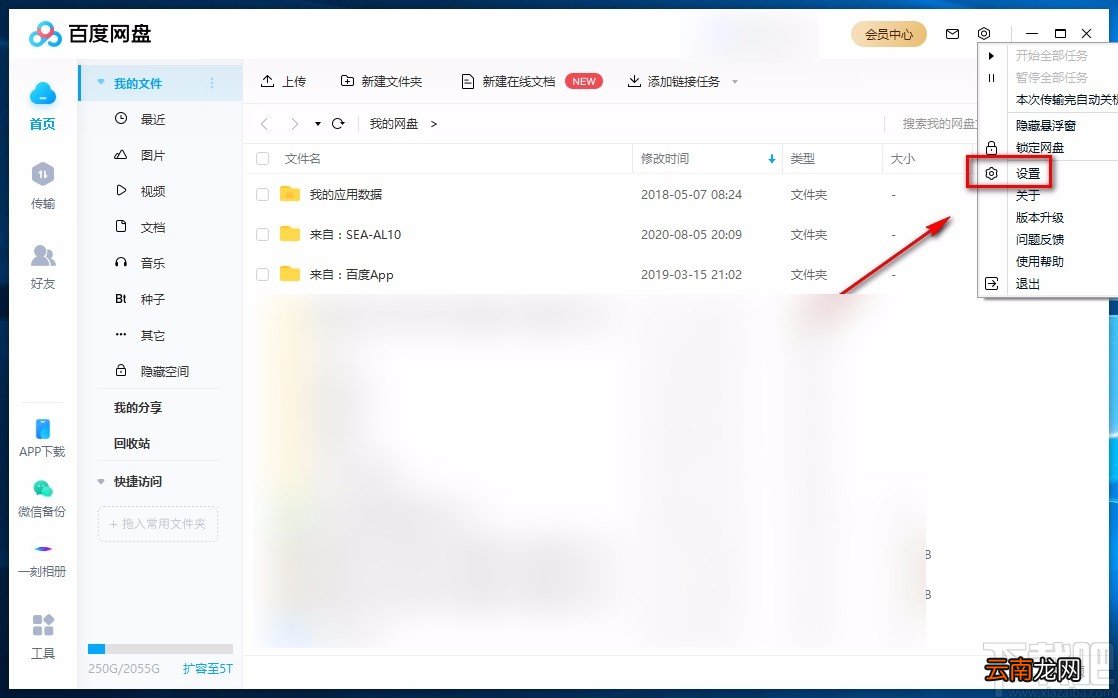
Task: Open the 首页 home cloud icon
Action: 43,93
